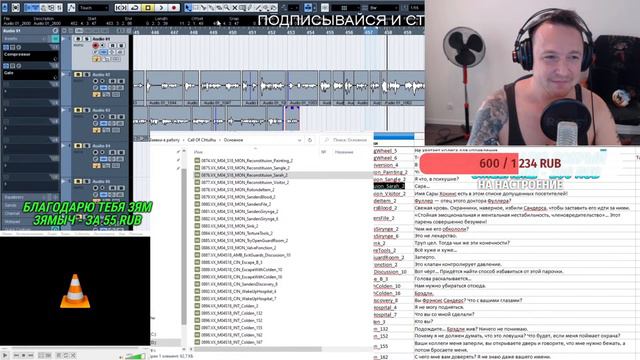This screenshot has height=360, width=640.
Task: Click the yellow lock icon on Audio 04
Action: pyautogui.click(x=96, y=165)
